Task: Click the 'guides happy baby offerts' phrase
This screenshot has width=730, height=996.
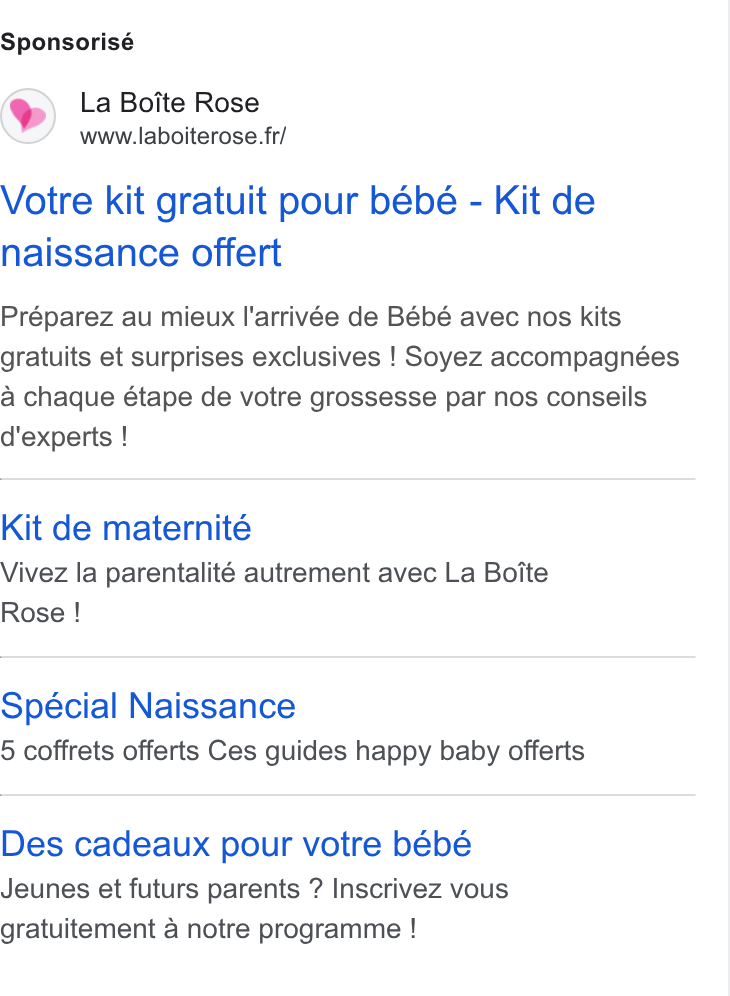Action: [x=424, y=751]
